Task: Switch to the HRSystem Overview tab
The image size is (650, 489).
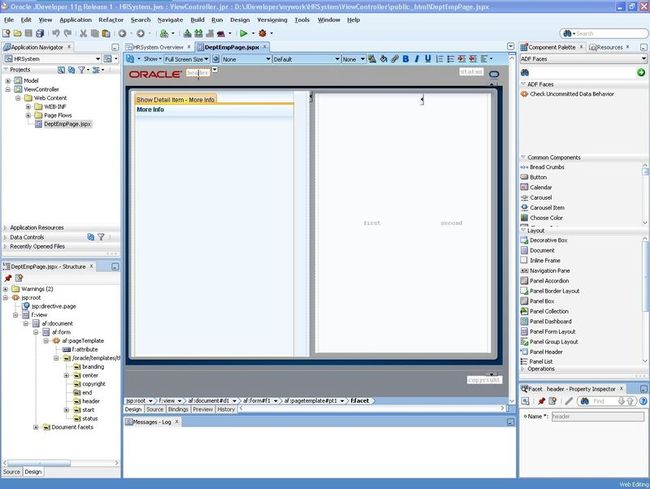Action: [x=158, y=47]
